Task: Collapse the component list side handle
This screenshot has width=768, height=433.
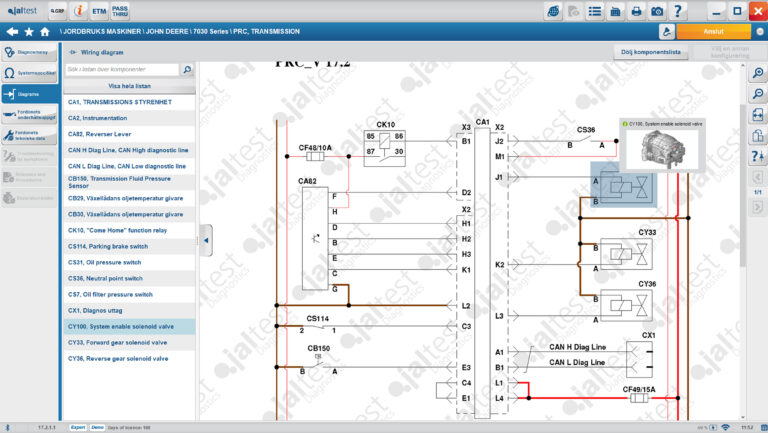Action: tap(206, 240)
